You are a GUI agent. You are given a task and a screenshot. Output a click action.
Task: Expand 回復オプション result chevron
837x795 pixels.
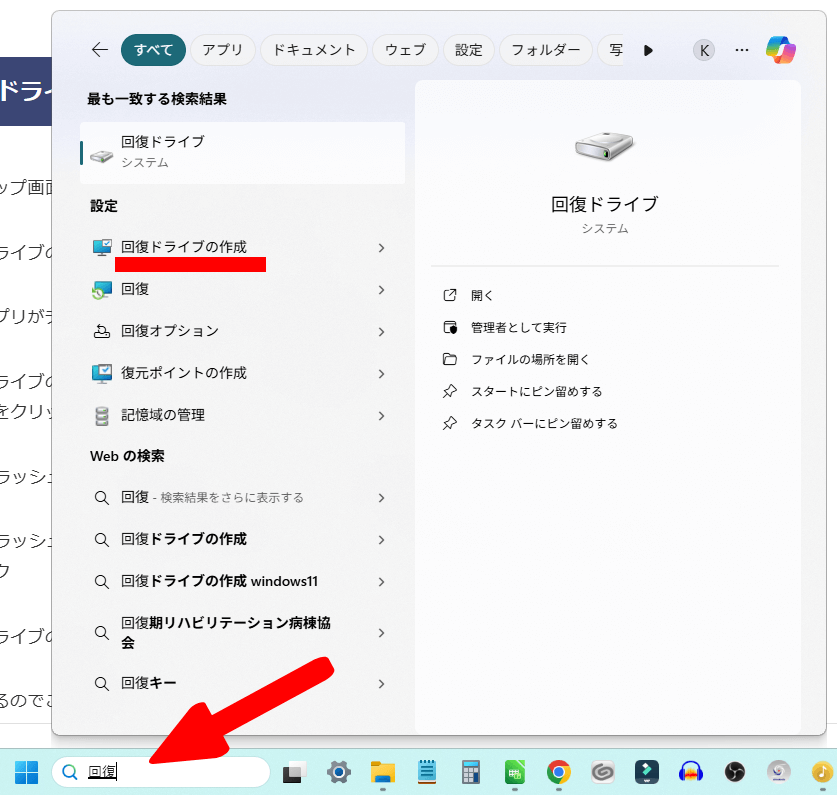pos(381,331)
